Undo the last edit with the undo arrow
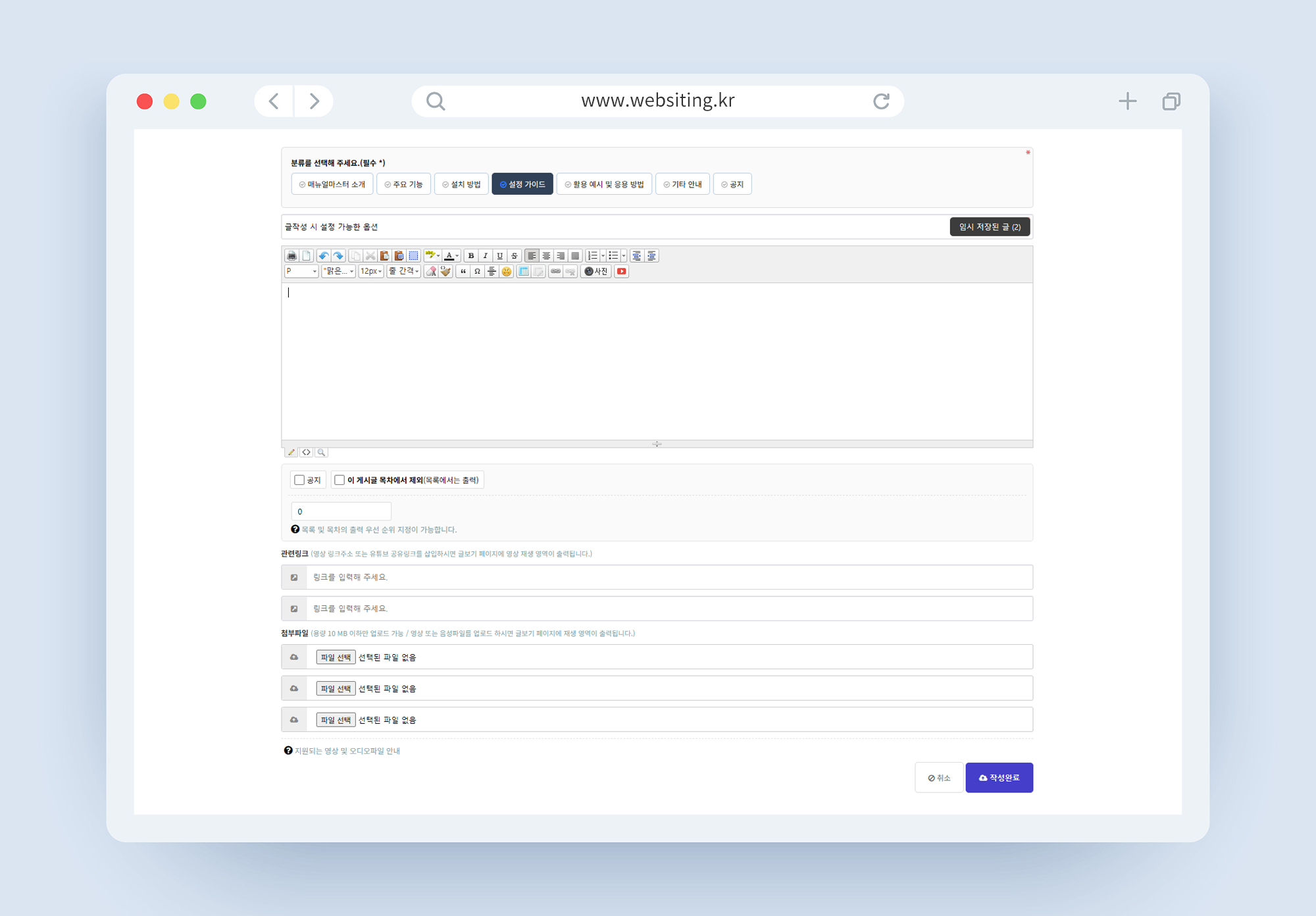Image resolution: width=1316 pixels, height=916 pixels. click(323, 256)
